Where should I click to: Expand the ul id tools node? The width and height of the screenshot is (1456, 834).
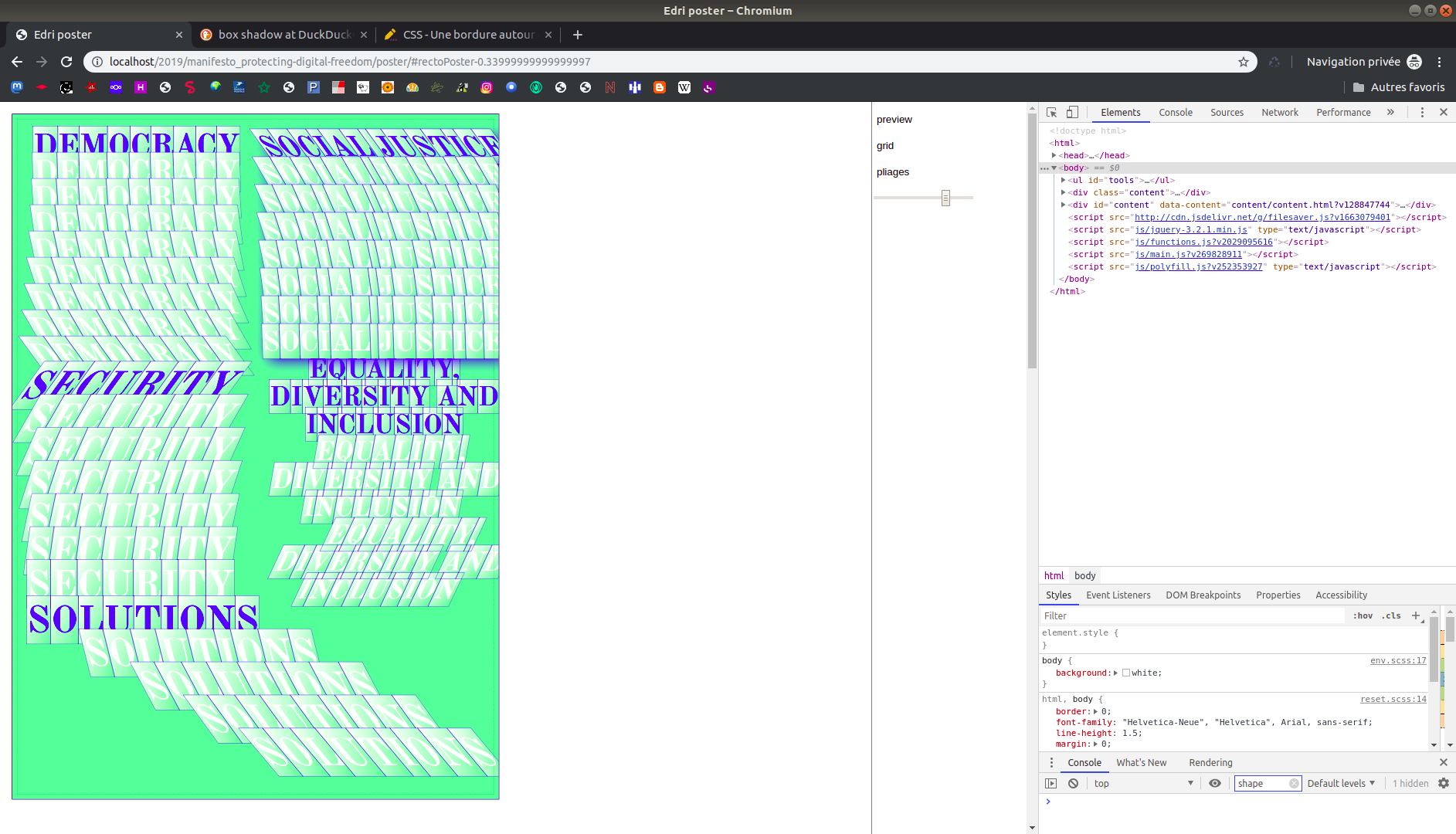pyautogui.click(x=1064, y=180)
